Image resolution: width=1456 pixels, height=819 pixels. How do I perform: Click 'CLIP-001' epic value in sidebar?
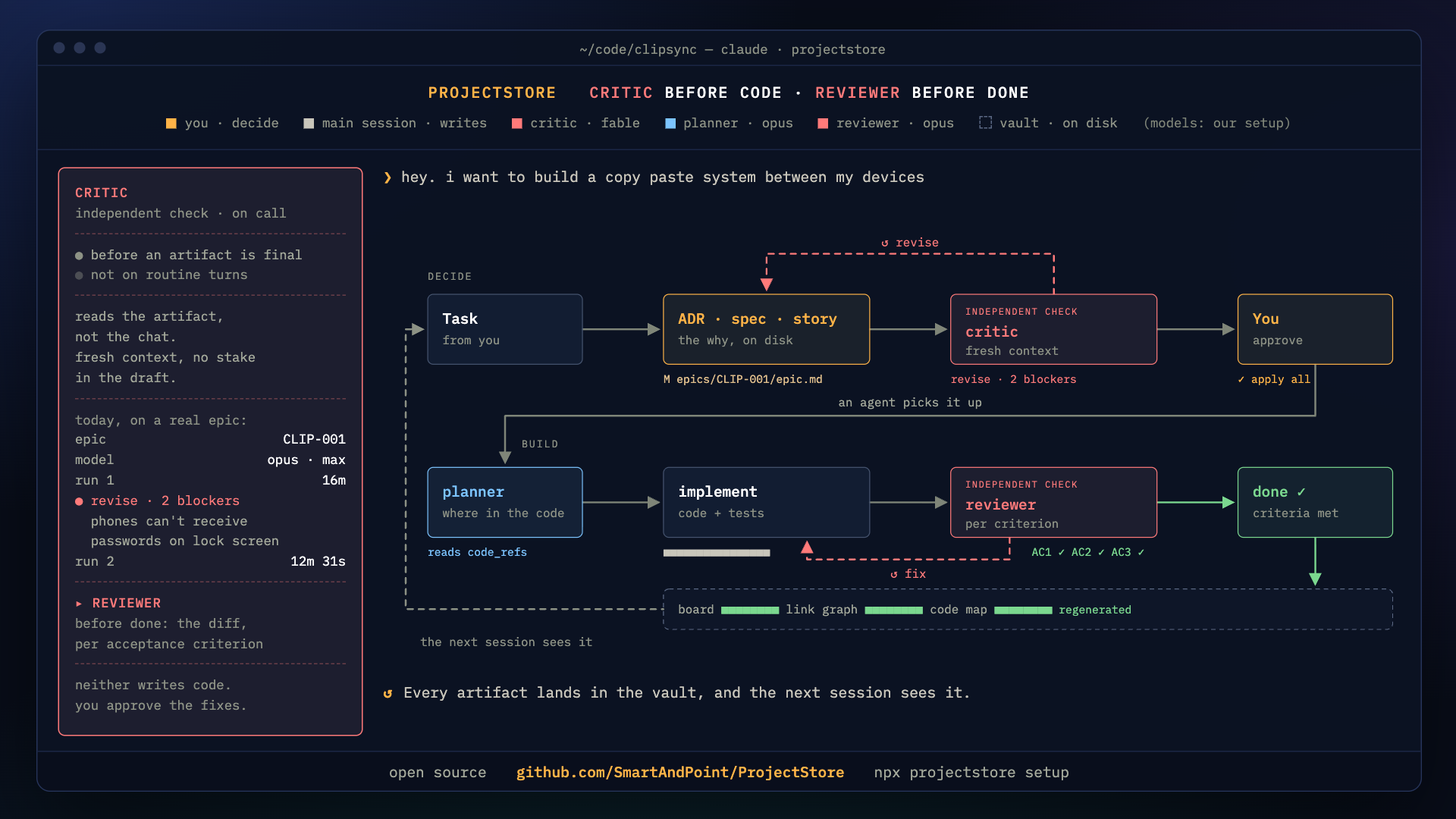click(x=314, y=440)
